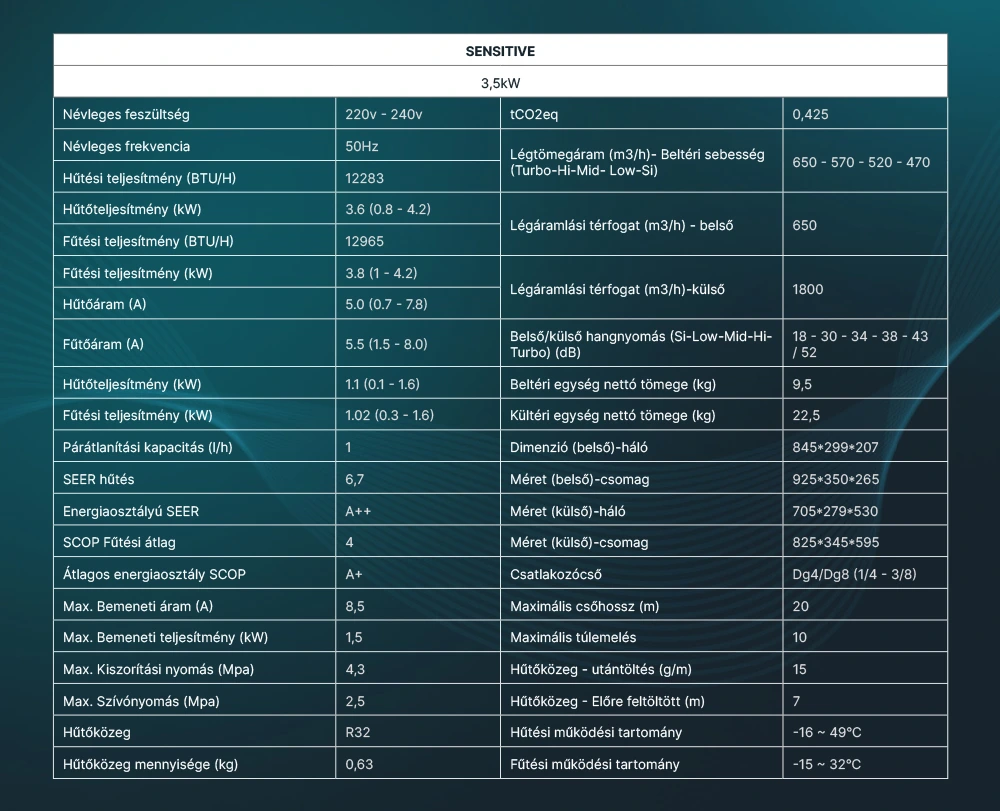Select the 220v - 240v value cell
This screenshot has width=1000, height=811.
tap(384, 114)
